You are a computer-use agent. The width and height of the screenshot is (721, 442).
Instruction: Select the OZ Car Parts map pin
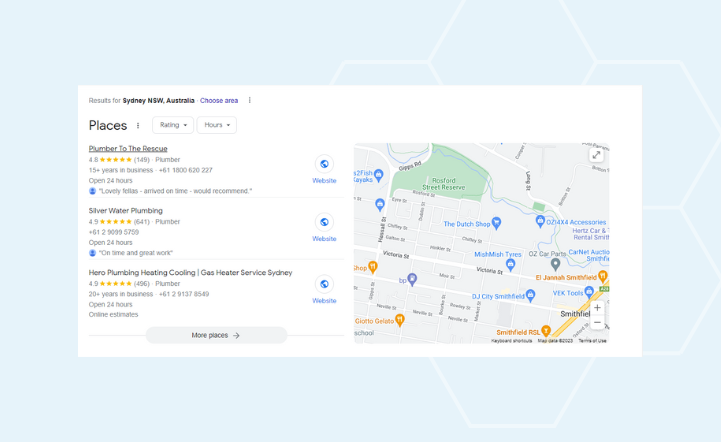pos(555,264)
